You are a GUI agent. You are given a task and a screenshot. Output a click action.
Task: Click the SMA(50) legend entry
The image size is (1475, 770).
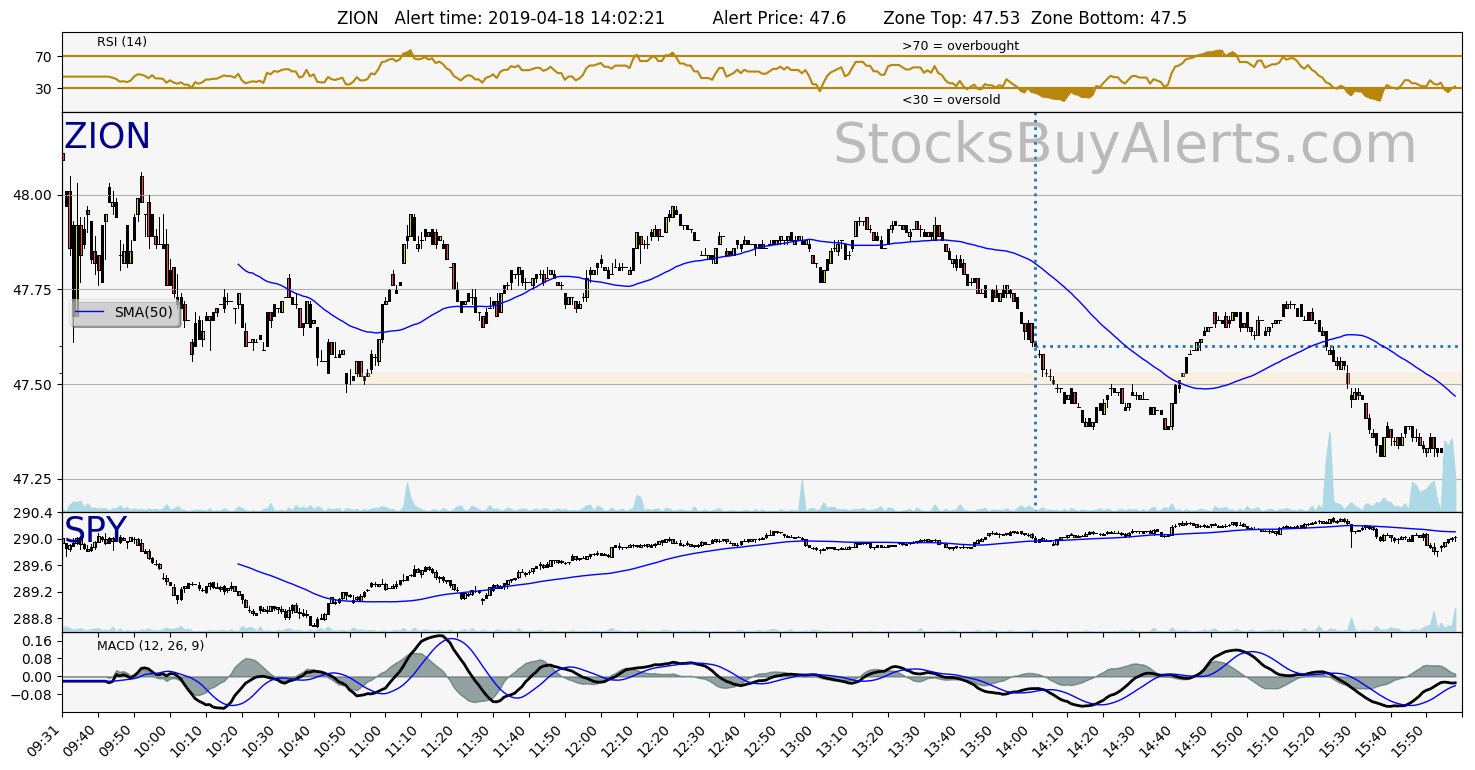pyautogui.click(x=126, y=312)
